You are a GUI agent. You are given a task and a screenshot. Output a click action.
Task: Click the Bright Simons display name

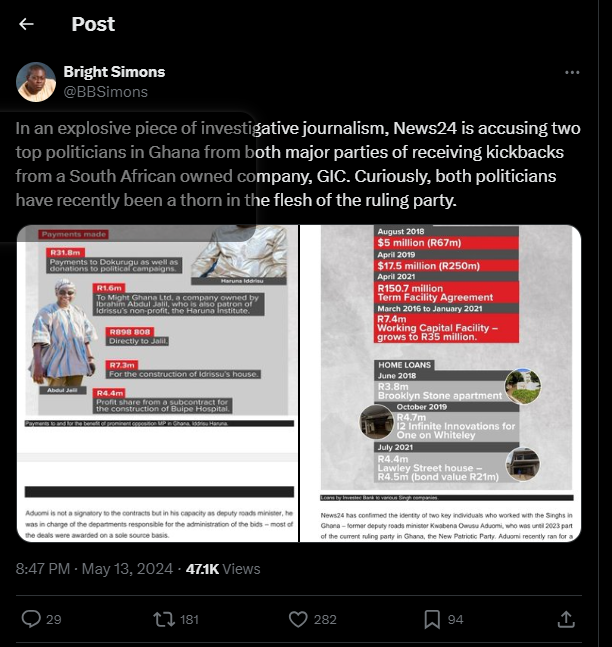(x=114, y=72)
